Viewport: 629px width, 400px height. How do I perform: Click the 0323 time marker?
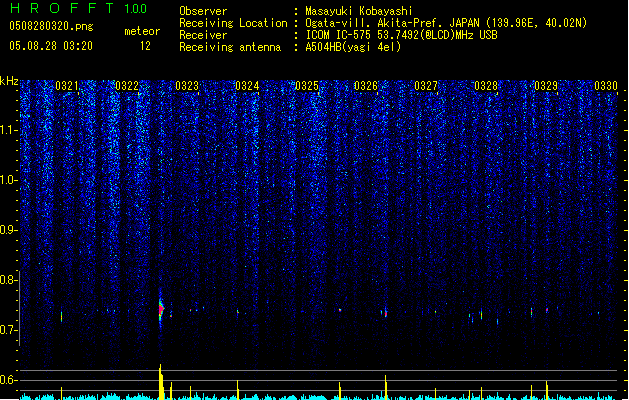pyautogui.click(x=187, y=86)
